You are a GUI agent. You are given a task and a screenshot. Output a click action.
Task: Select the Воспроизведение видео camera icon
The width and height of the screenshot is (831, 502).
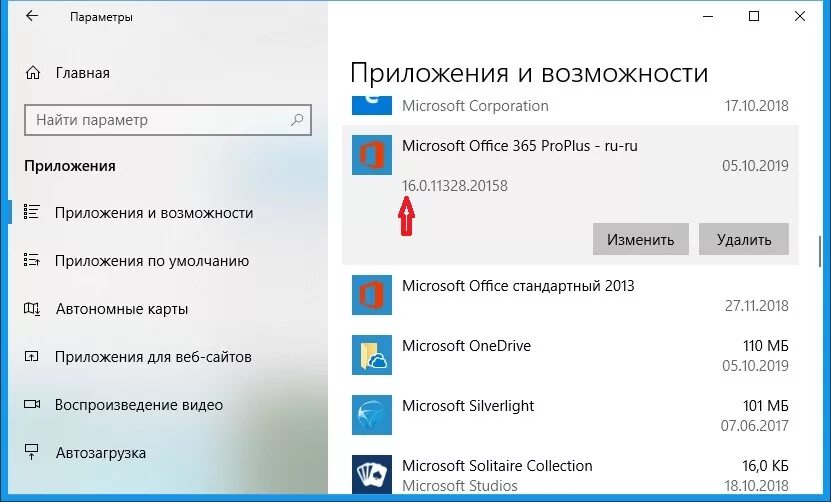(32, 404)
